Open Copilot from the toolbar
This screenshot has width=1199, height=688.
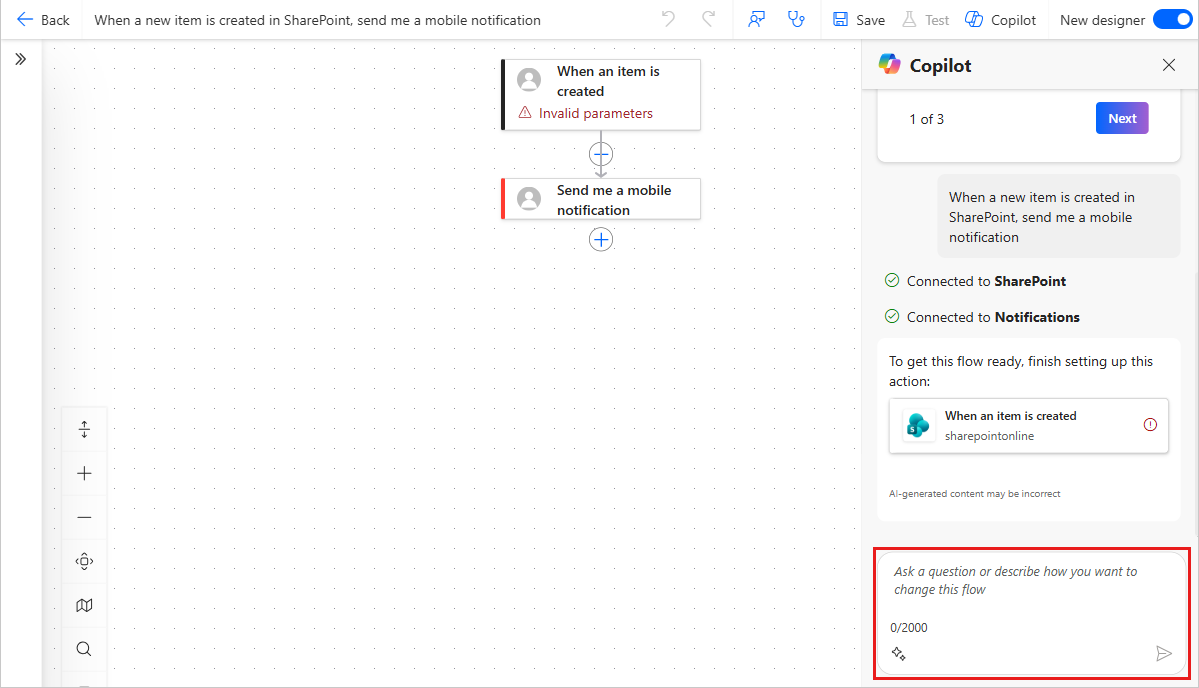point(1000,20)
